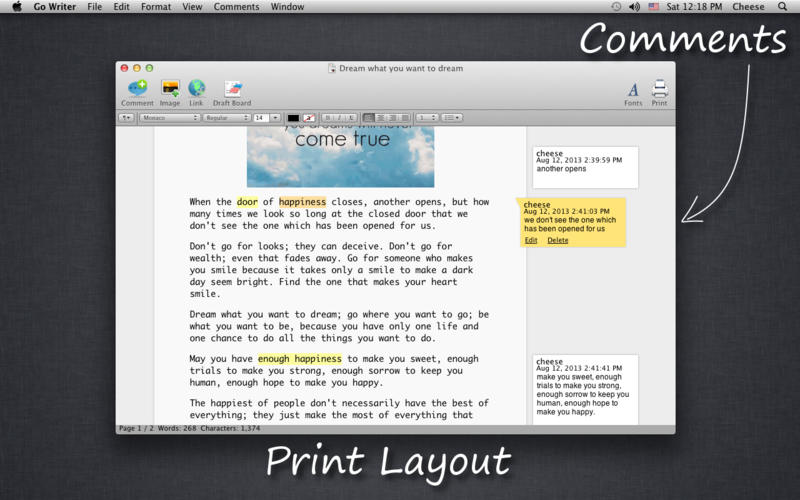800x500 pixels.
Task: Click Delete on the yellow comment
Action: point(557,240)
